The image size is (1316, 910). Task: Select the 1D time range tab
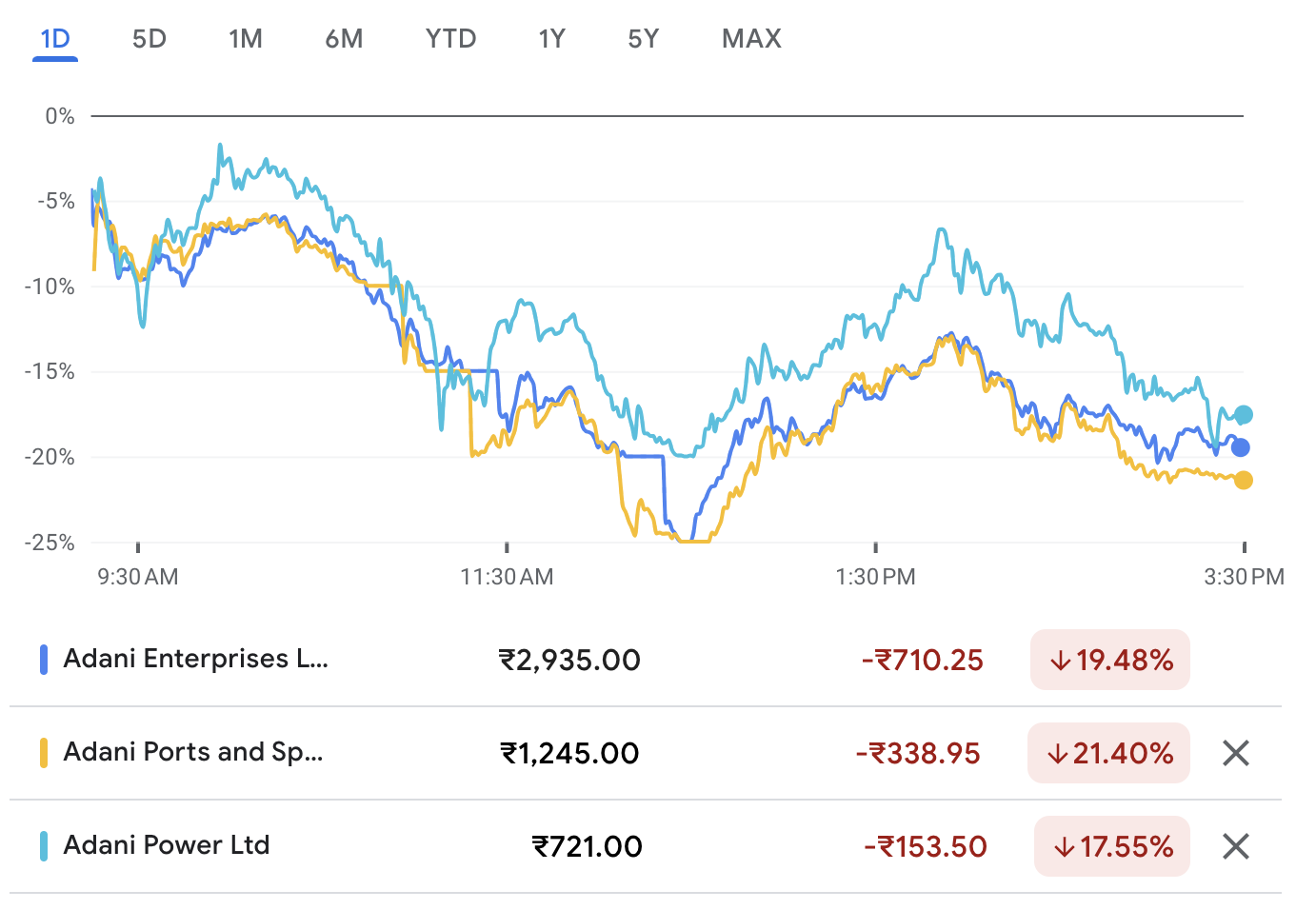(x=55, y=39)
